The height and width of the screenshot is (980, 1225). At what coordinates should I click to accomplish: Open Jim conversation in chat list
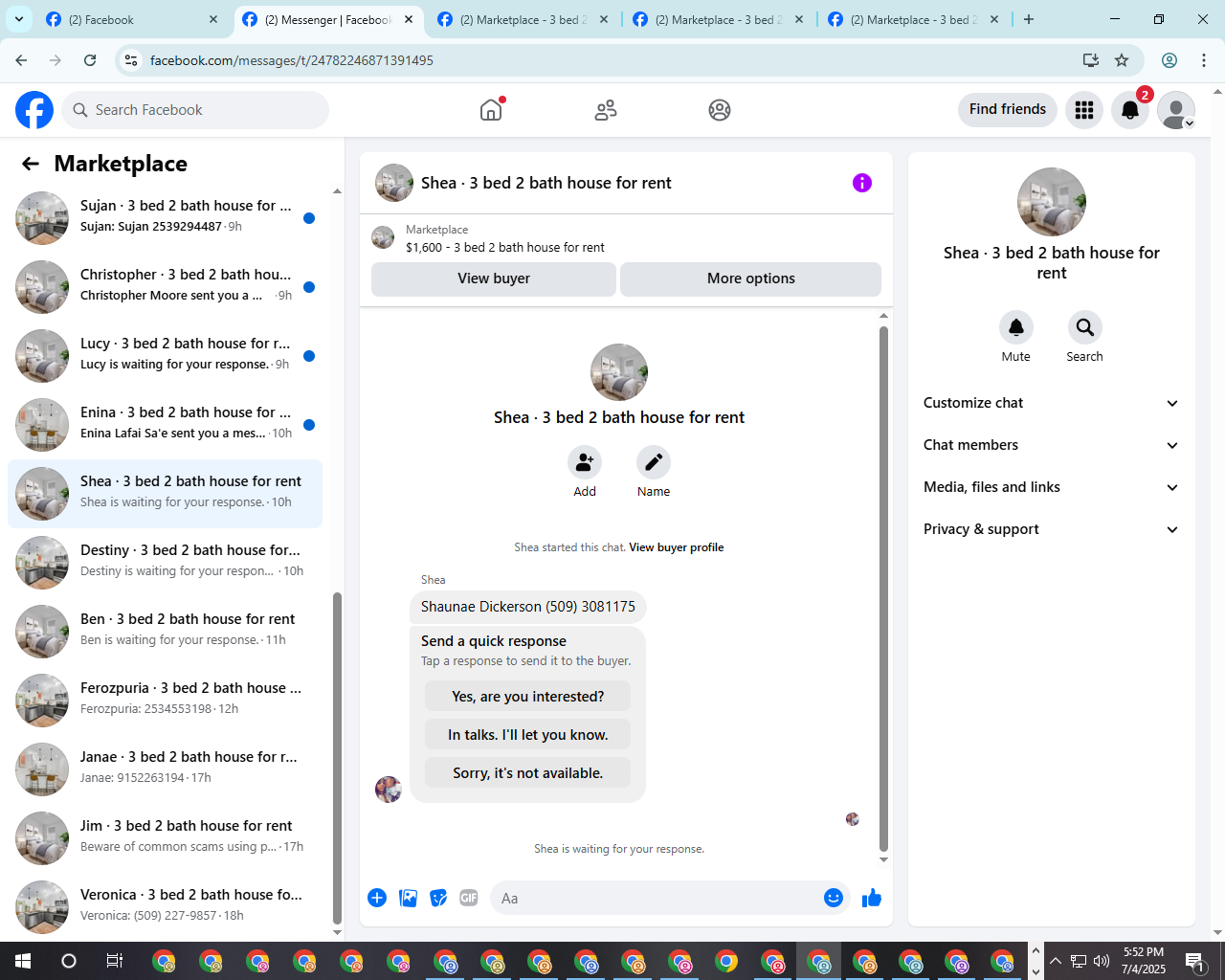165,838
